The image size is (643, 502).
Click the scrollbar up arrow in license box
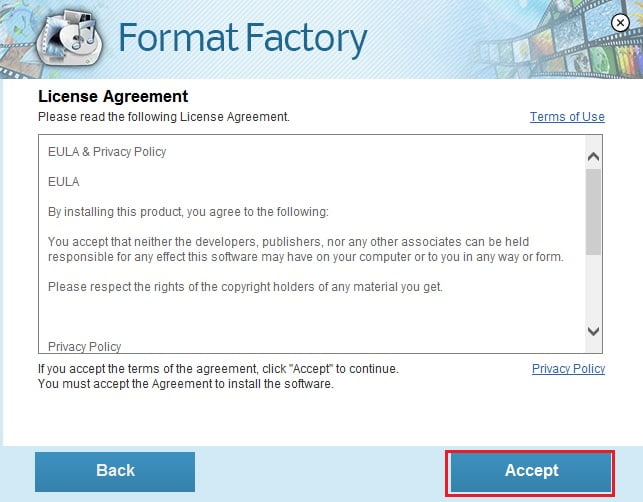coord(593,157)
